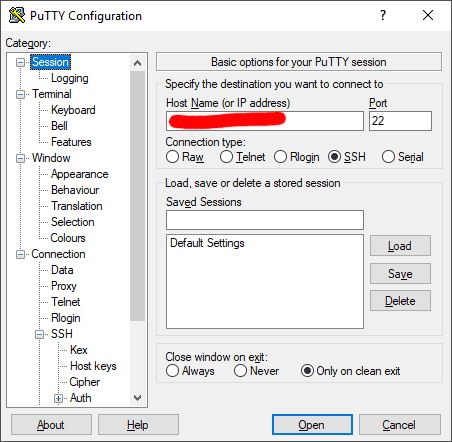
Task: Click the Category tree scrollbar thumb
Action: [137, 196]
